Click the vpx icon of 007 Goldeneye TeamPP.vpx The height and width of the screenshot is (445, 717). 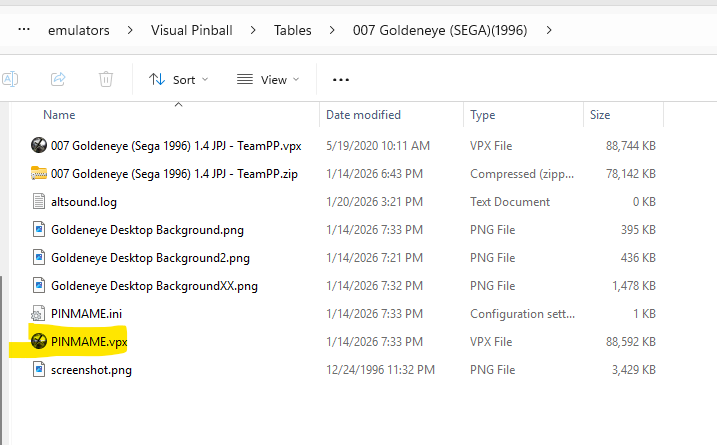pos(39,145)
